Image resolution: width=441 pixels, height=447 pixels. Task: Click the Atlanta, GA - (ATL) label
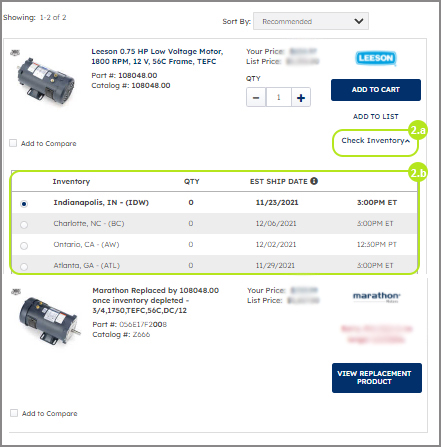pos(87,265)
